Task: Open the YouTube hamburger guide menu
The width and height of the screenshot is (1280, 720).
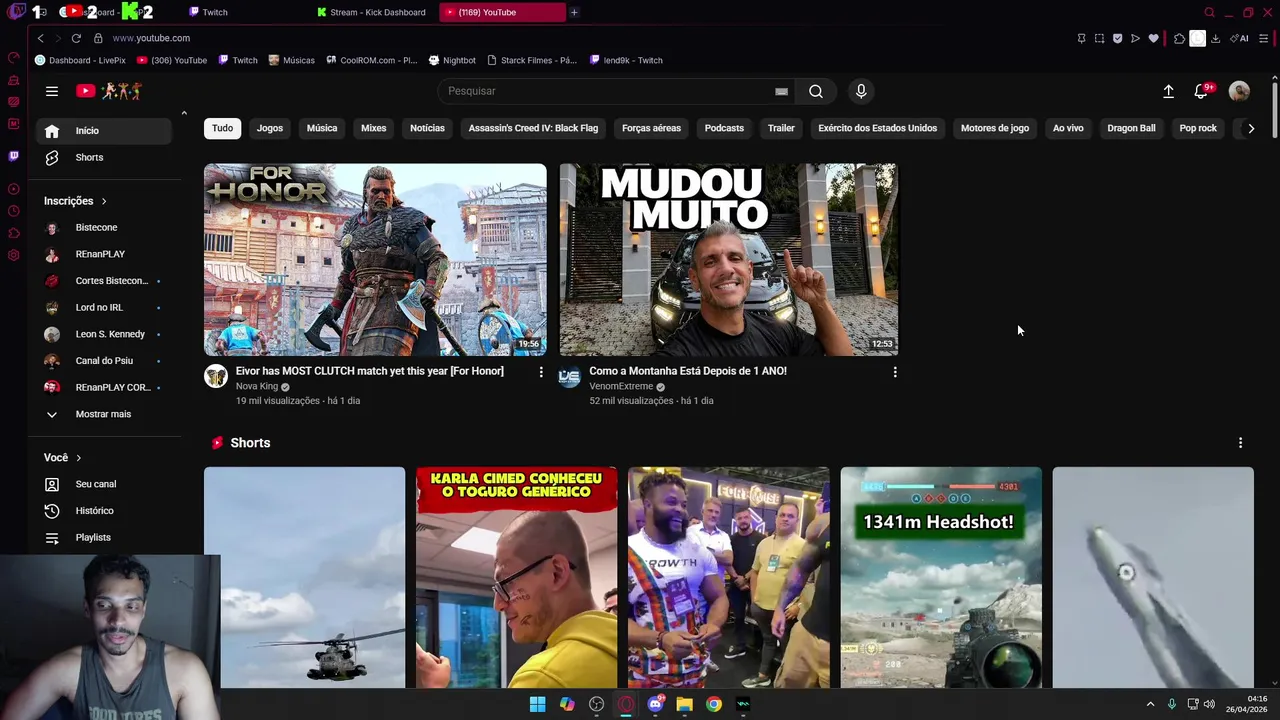Action: click(x=52, y=91)
